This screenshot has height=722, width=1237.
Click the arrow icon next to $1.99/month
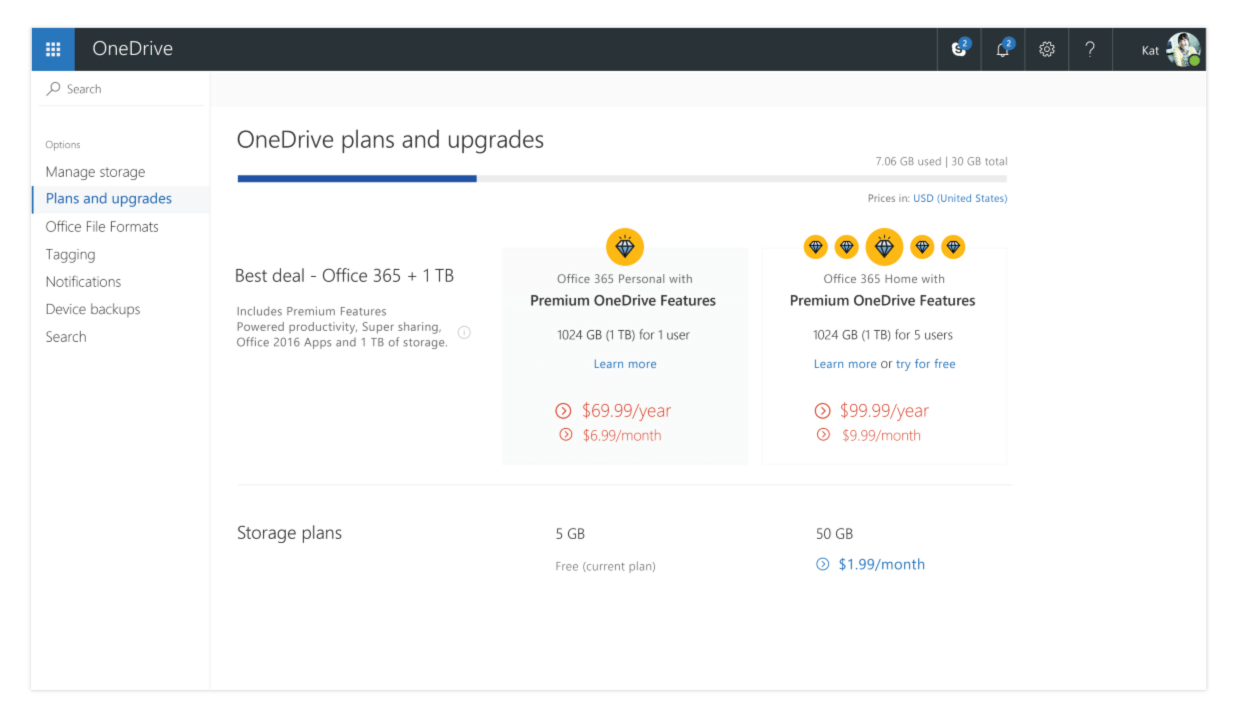[823, 564]
